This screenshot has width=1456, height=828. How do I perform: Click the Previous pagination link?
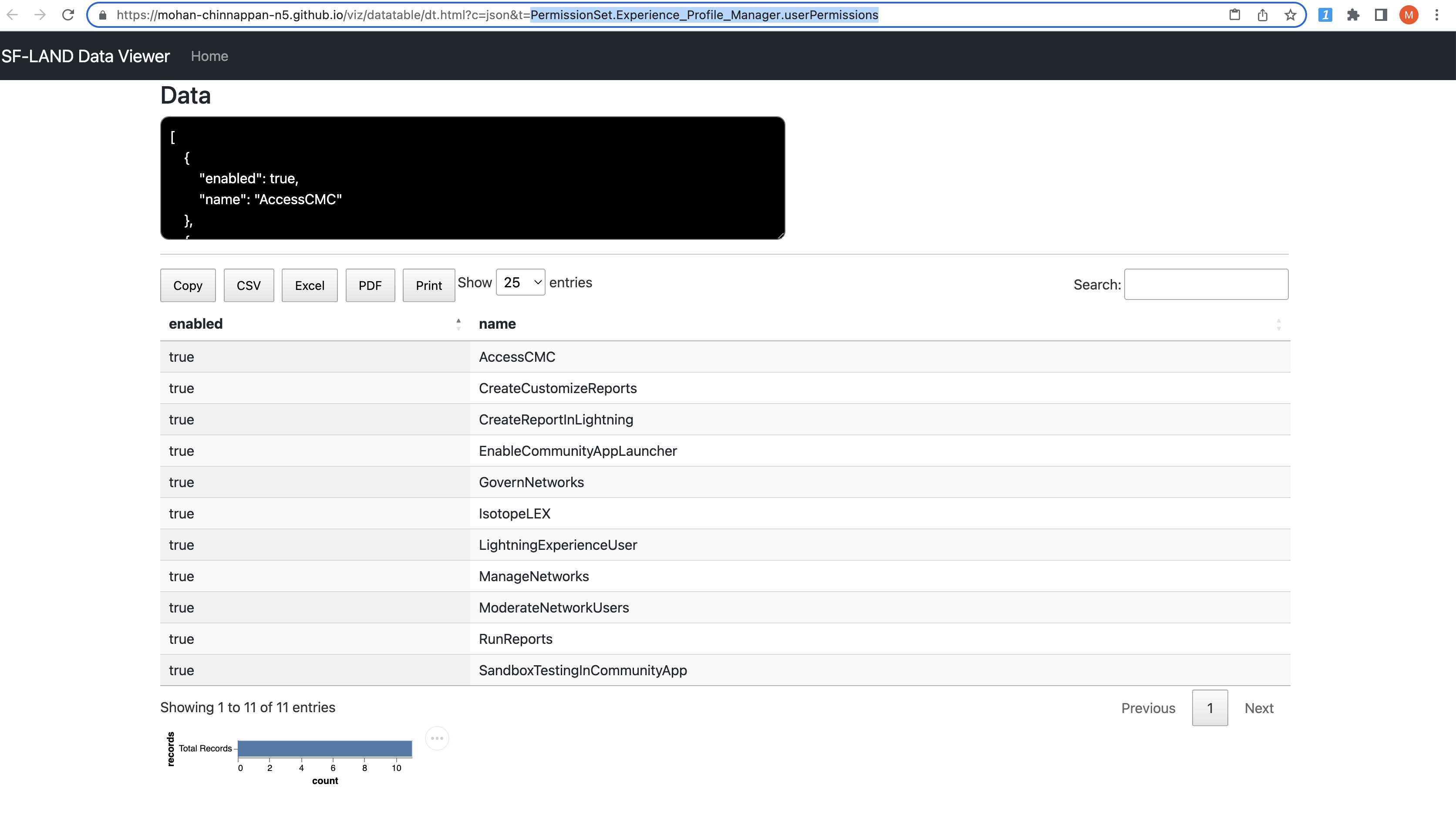(1148, 708)
